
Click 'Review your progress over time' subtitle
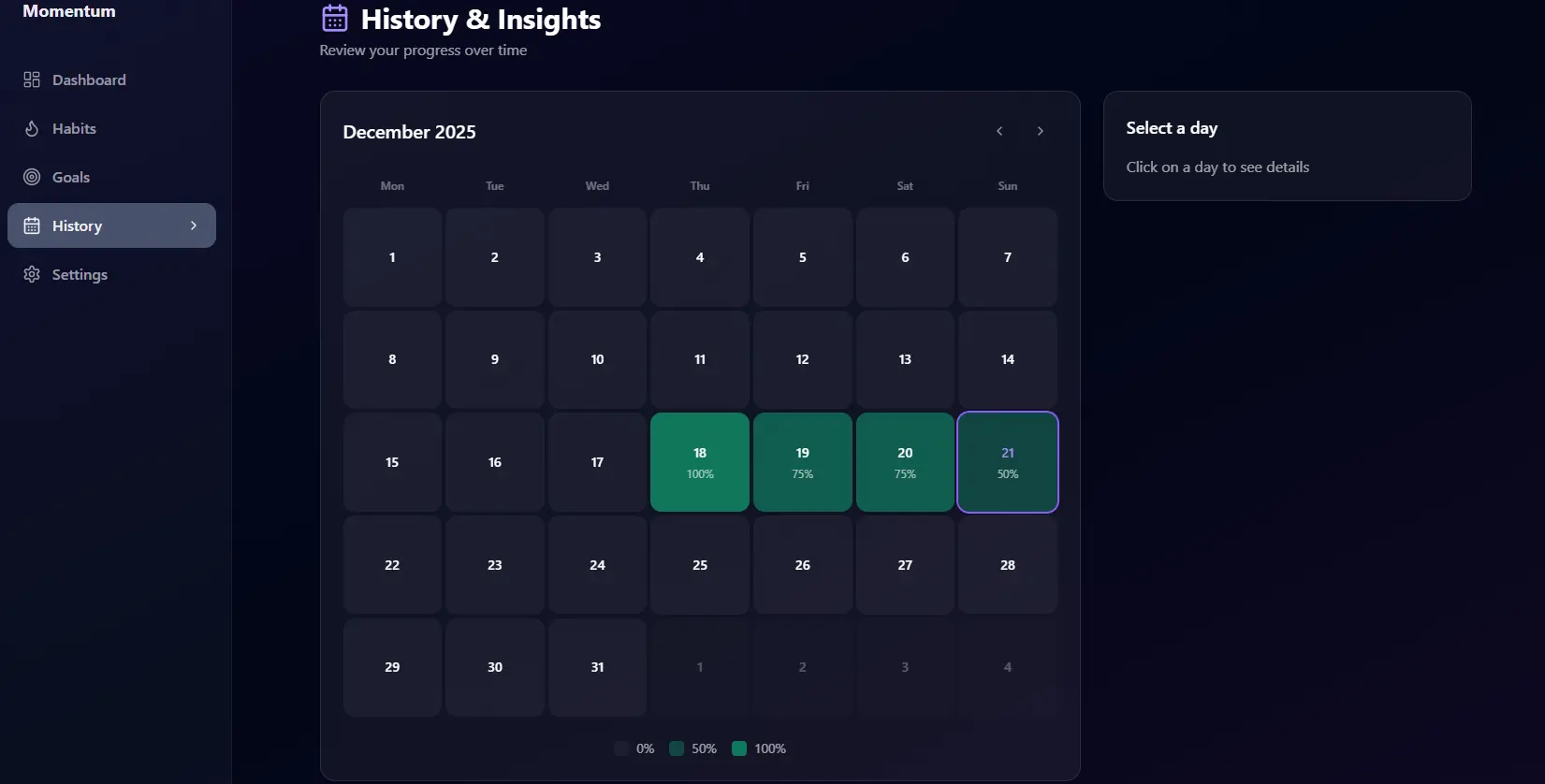pos(423,51)
